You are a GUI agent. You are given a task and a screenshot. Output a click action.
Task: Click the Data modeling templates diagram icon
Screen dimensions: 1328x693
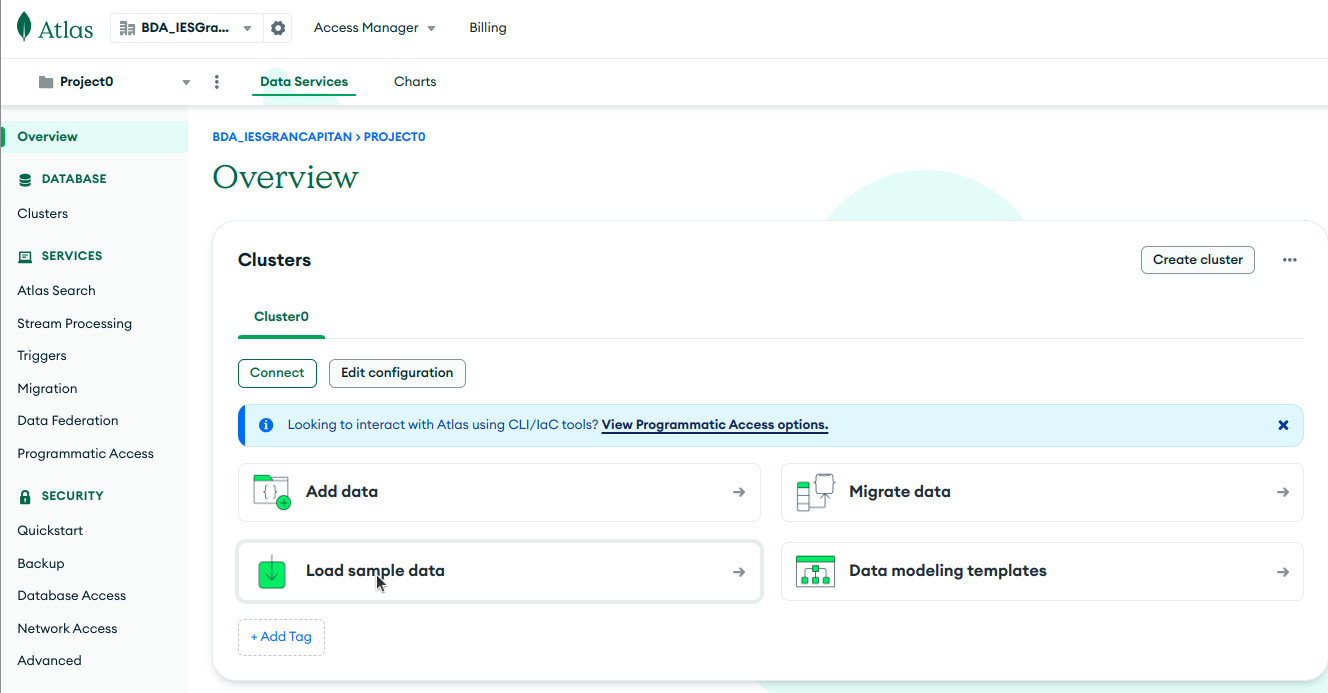(x=815, y=571)
